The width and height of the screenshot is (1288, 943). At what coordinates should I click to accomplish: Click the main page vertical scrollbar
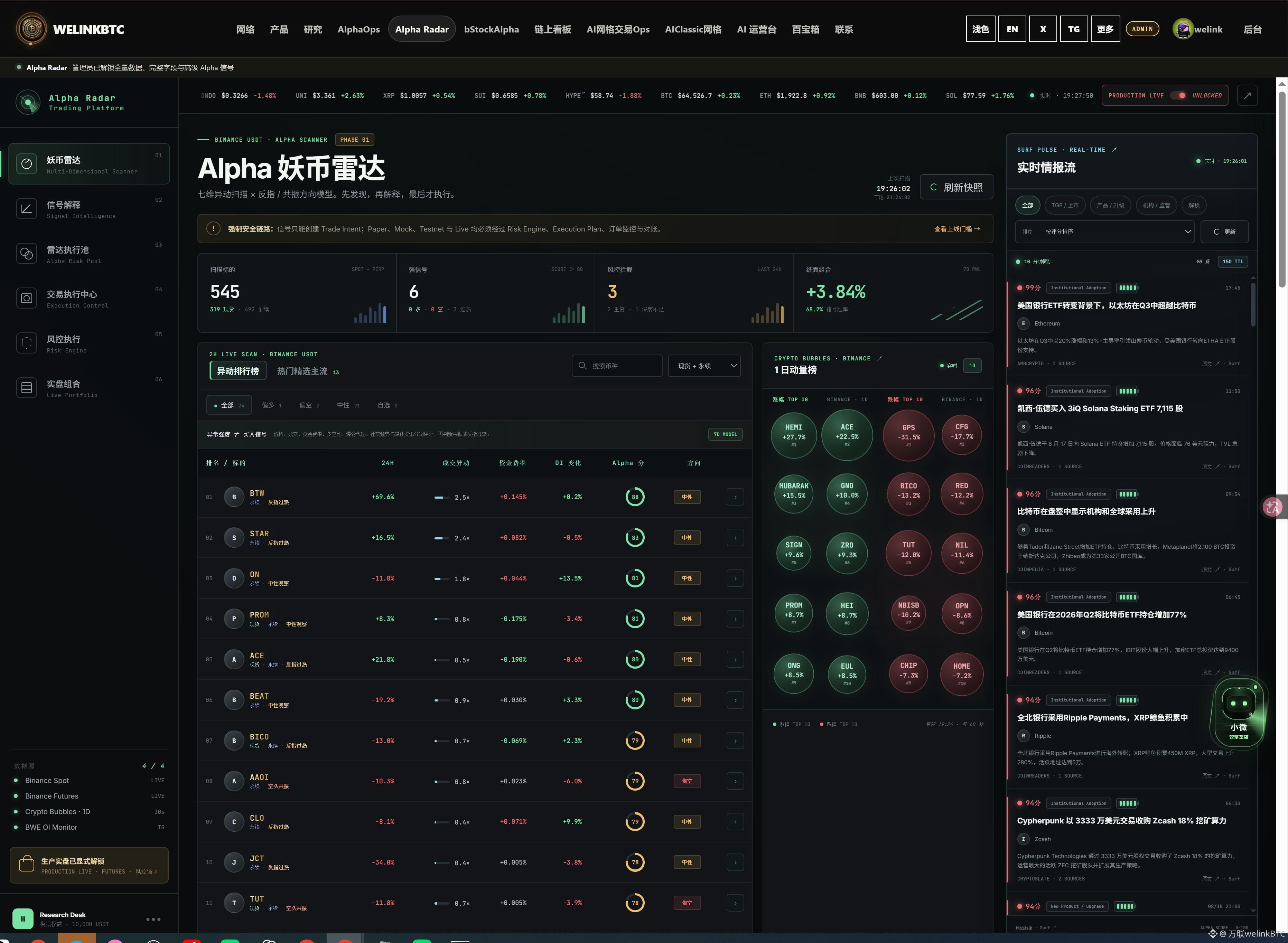pos(1282,189)
